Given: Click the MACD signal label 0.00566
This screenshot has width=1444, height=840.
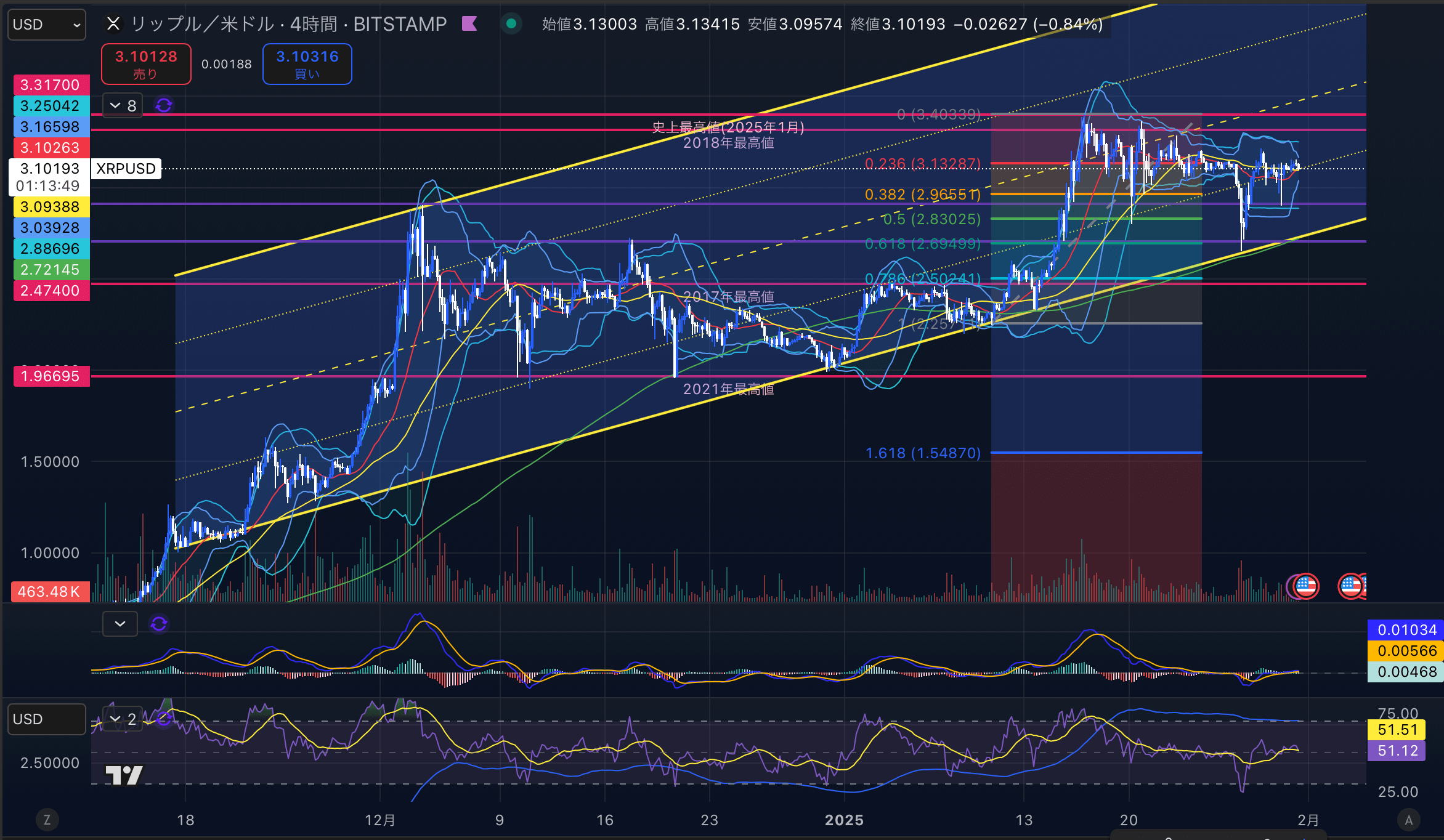Looking at the screenshot, I should click(x=1406, y=651).
